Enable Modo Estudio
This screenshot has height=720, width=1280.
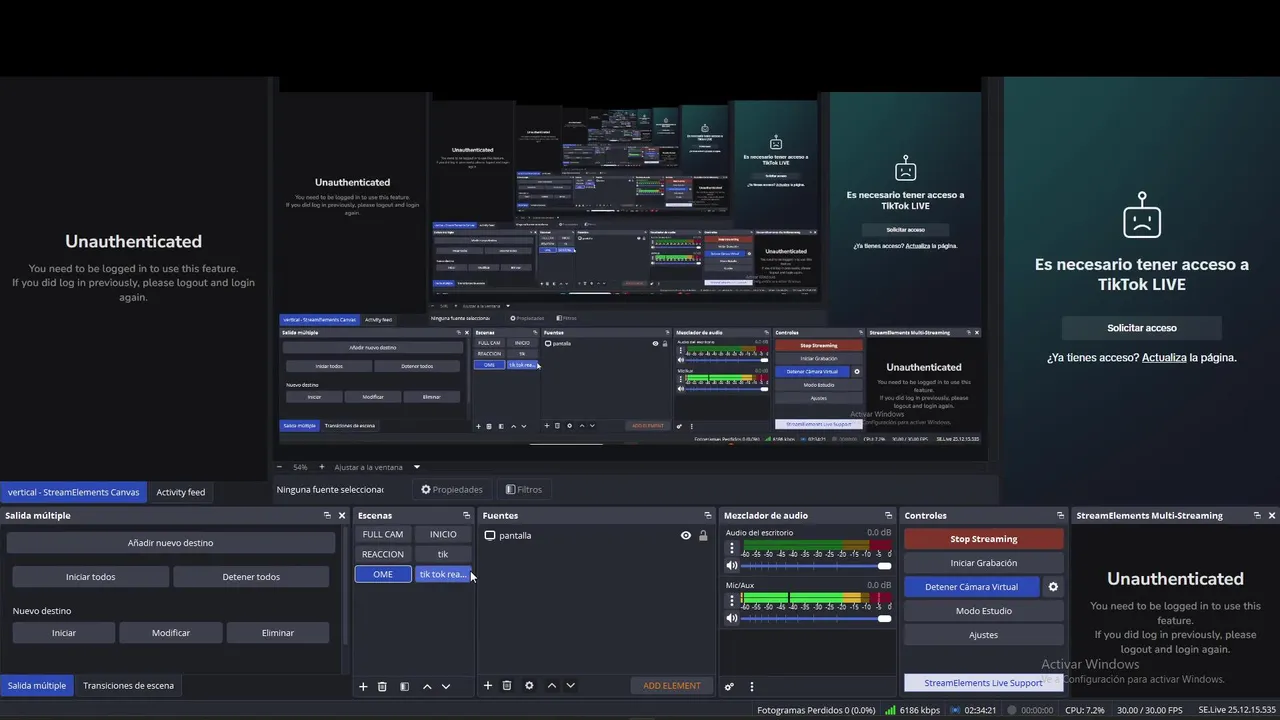(x=984, y=611)
